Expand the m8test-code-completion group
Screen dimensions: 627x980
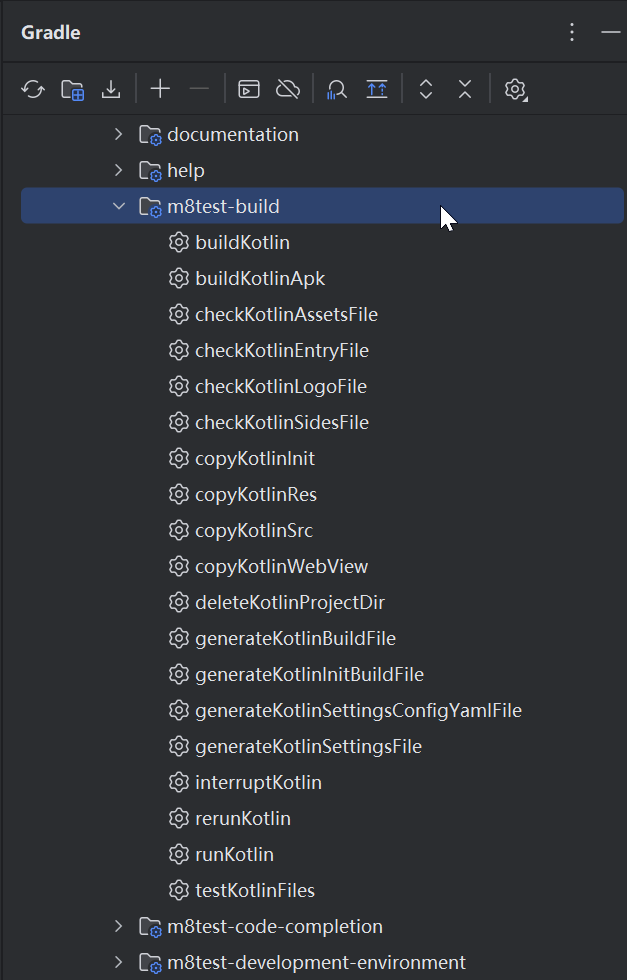coord(118,926)
